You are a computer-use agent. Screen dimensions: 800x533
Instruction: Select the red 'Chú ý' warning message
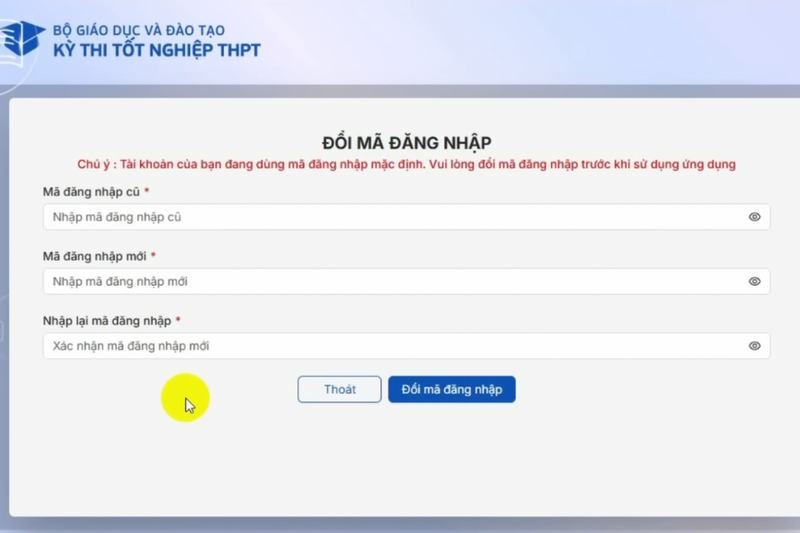[x=407, y=164]
